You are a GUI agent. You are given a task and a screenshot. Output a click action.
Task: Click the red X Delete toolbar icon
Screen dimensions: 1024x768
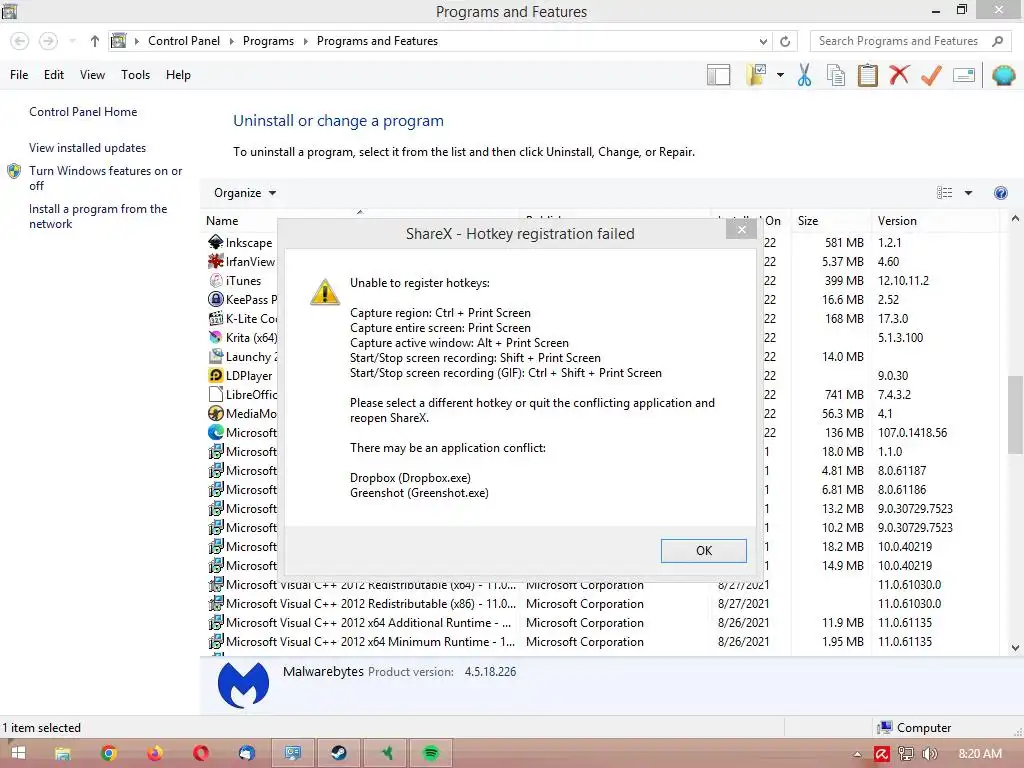[899, 75]
